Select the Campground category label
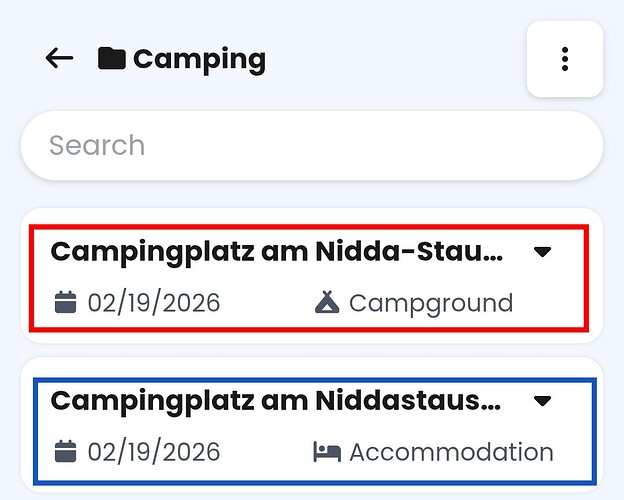624x500 pixels. pyautogui.click(x=430, y=303)
